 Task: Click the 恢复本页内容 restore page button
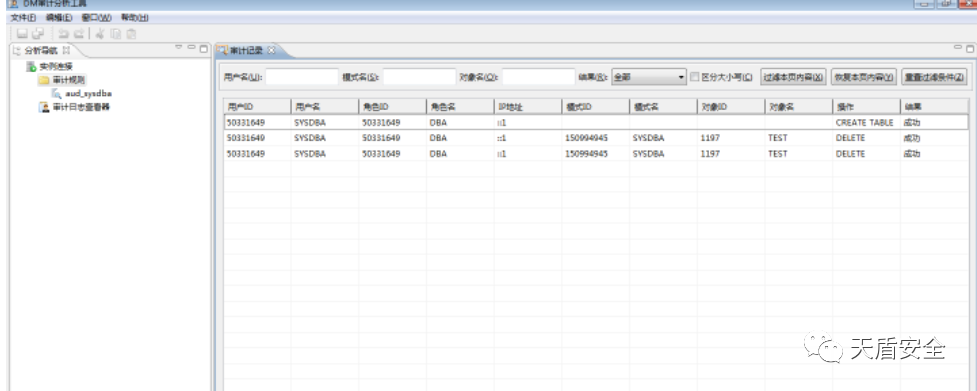[x=864, y=77]
